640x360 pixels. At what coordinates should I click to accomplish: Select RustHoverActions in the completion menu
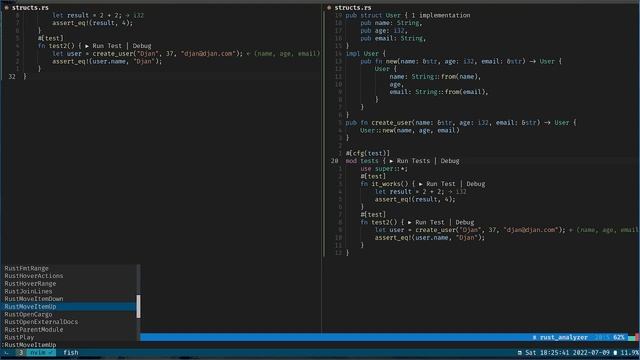coord(69,276)
